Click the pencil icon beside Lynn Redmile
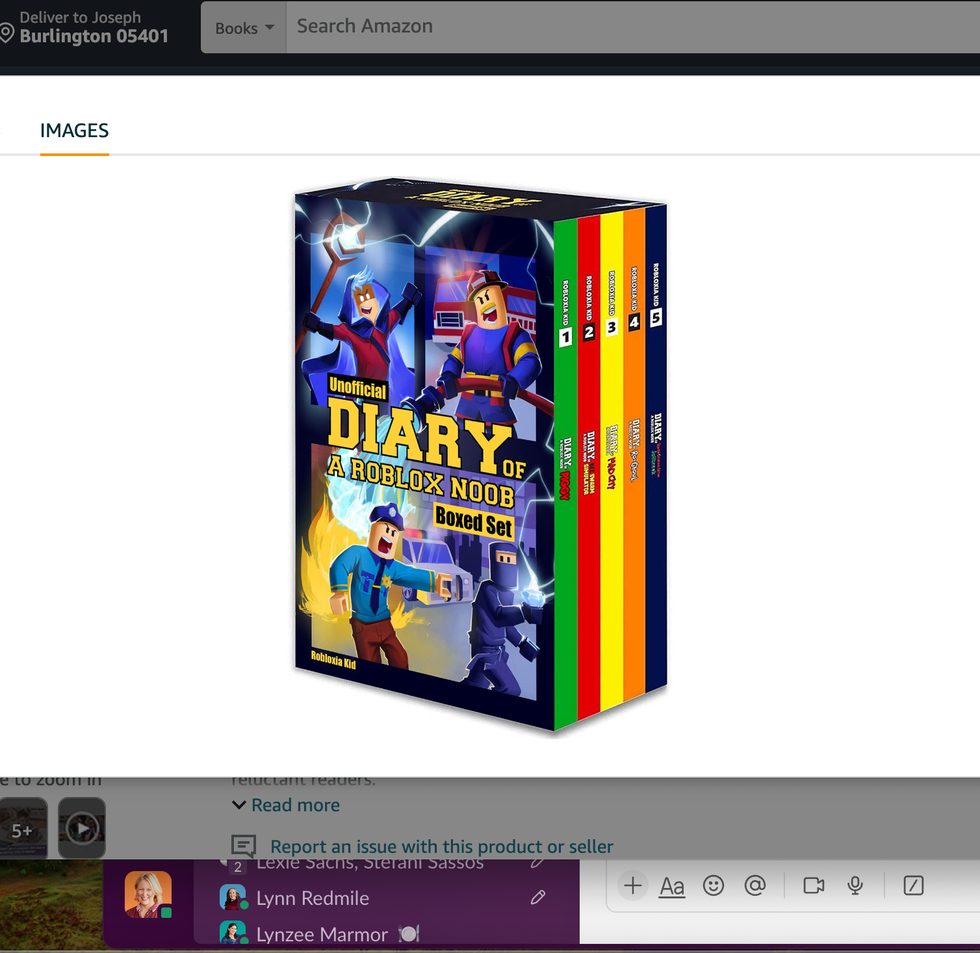This screenshot has width=980, height=953. pos(538,898)
